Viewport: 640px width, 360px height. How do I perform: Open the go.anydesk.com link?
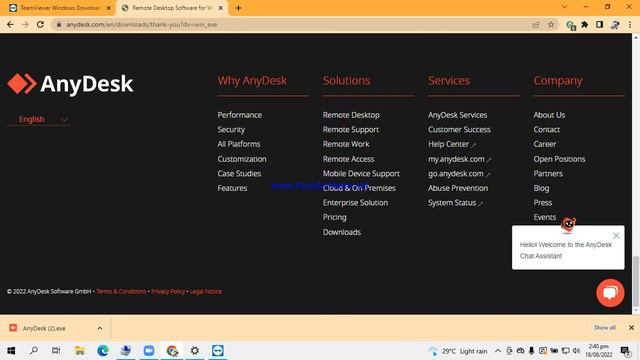coord(459,173)
